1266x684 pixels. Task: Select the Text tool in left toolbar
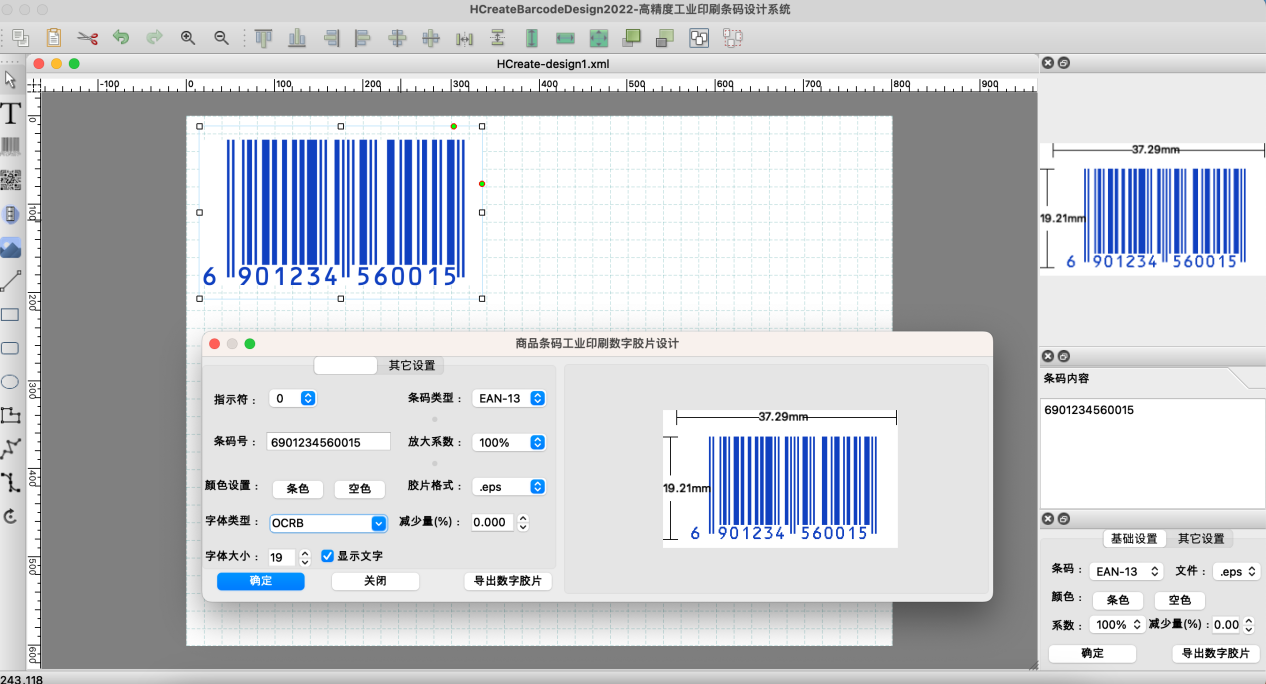11,113
